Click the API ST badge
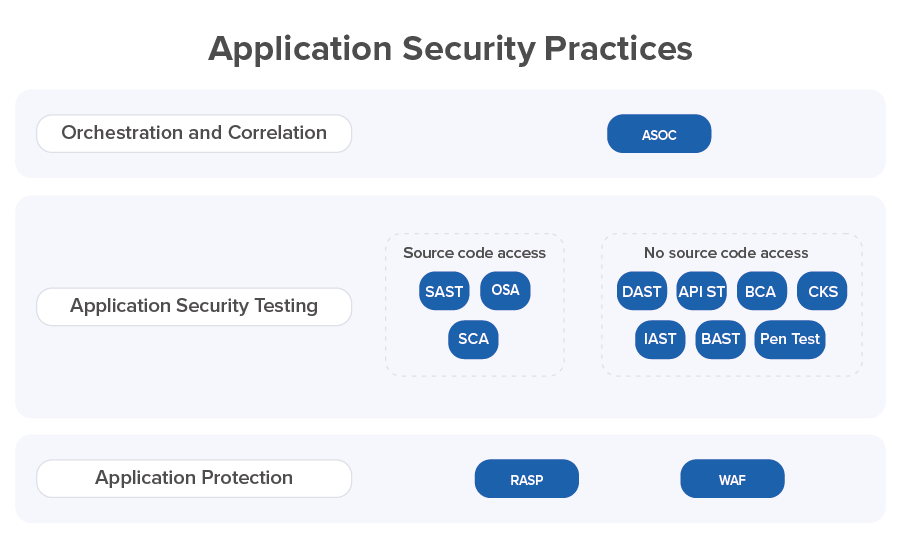901x551 pixels. coord(702,291)
